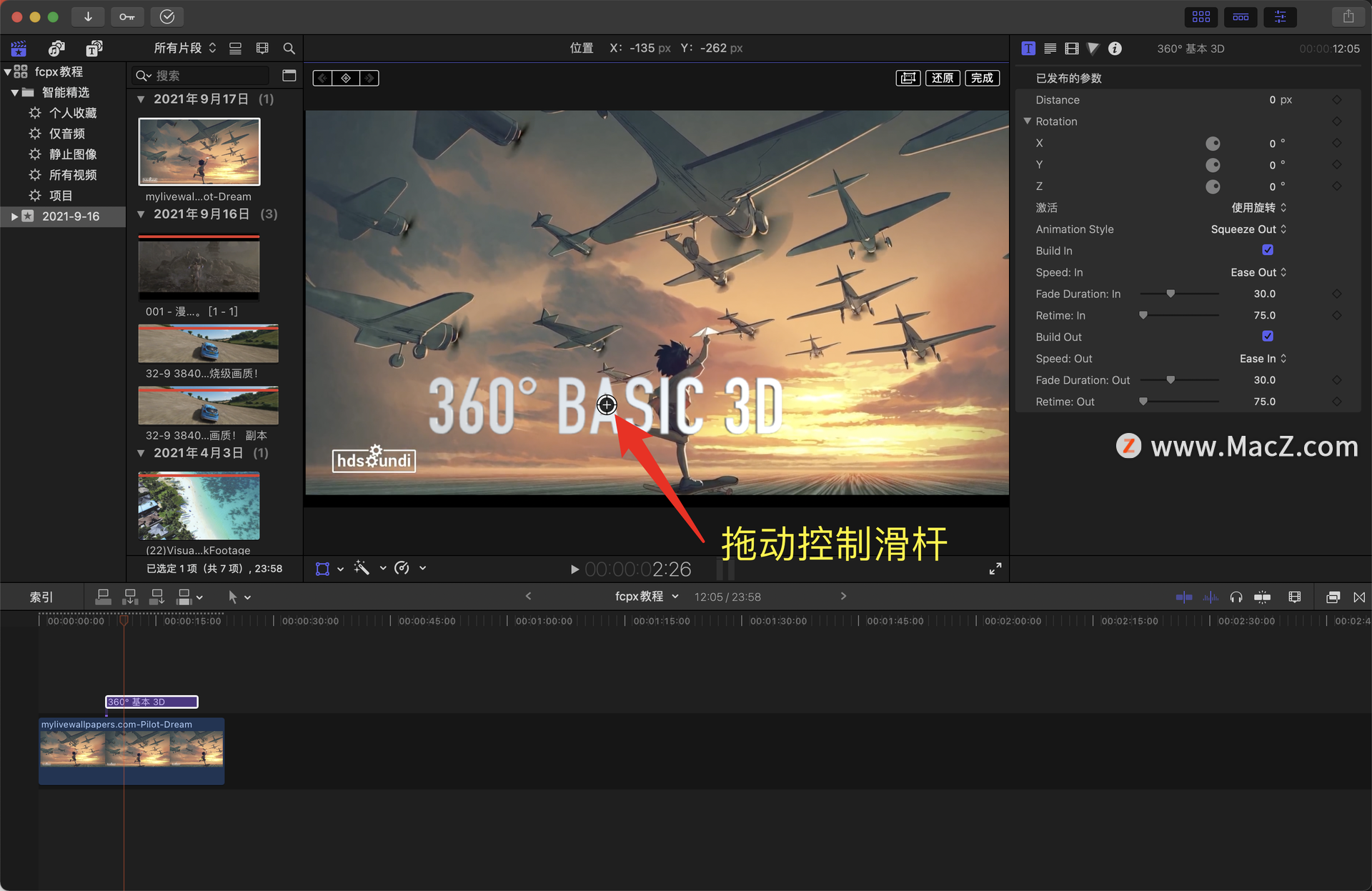This screenshot has width=1372, height=891.
Task: Toggle the timeline panel layout button
Action: [1241, 16]
